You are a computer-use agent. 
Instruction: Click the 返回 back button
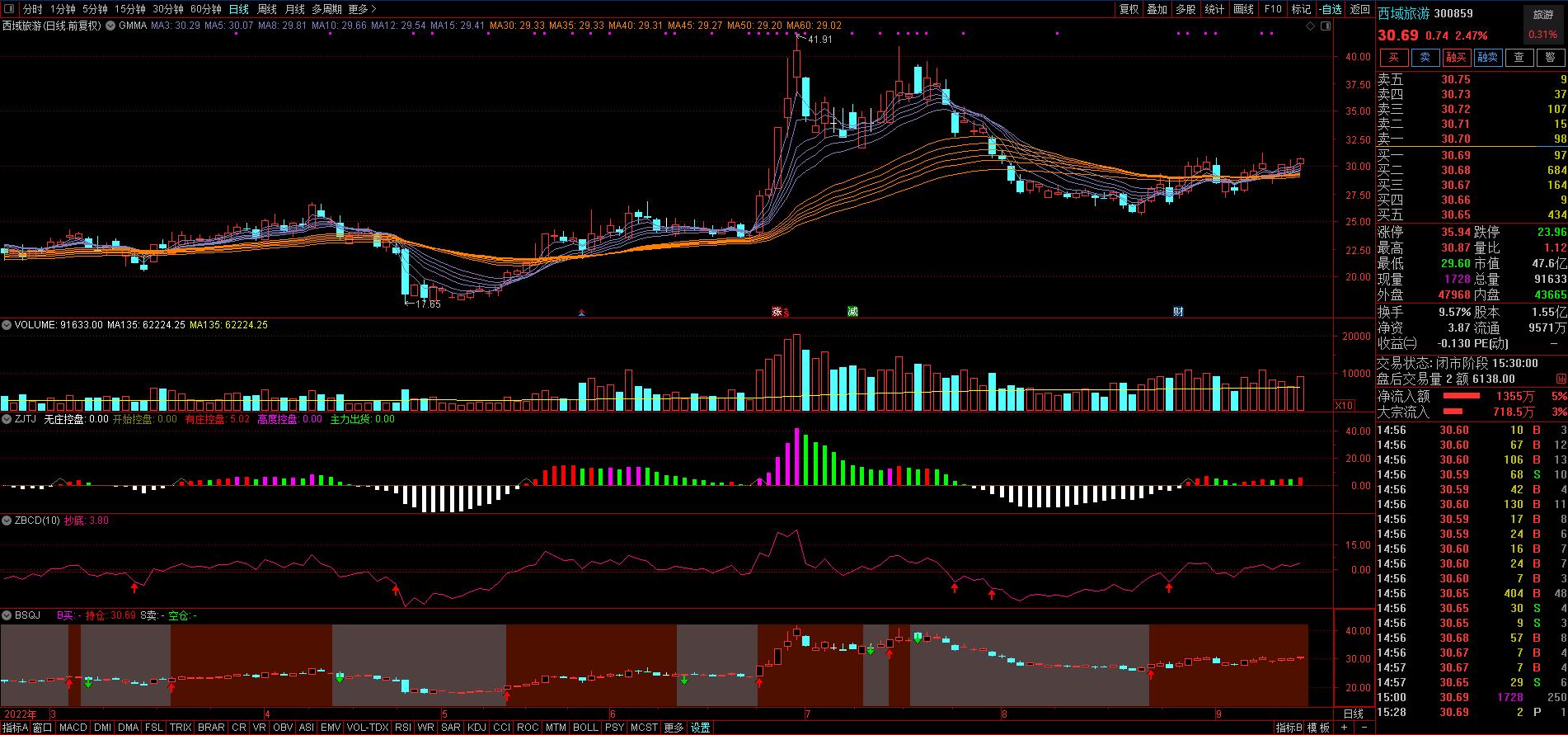pyautogui.click(x=1359, y=9)
